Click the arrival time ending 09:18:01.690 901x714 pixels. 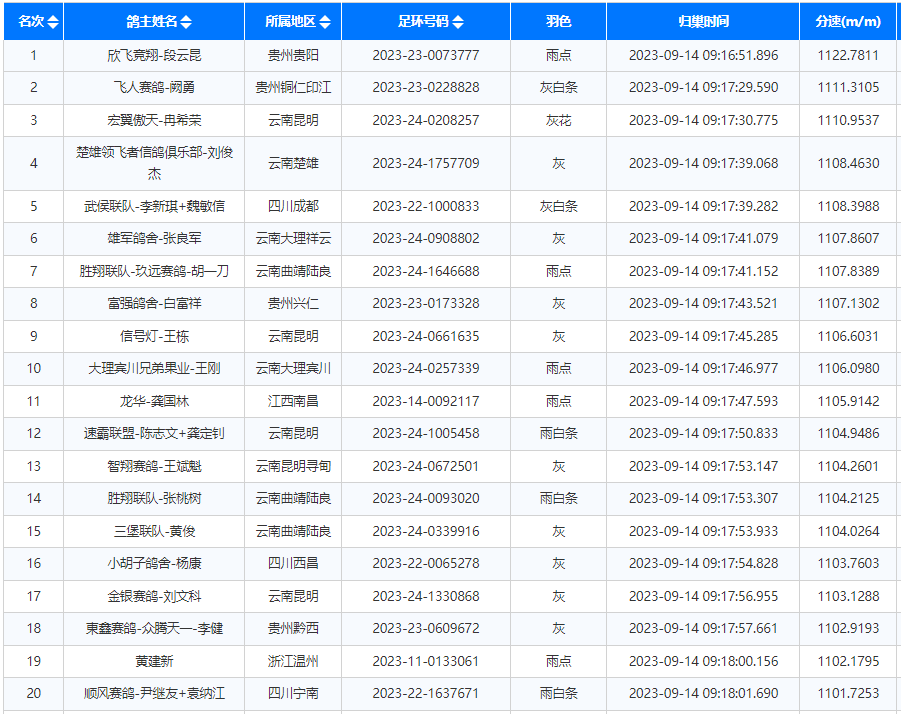(x=703, y=693)
